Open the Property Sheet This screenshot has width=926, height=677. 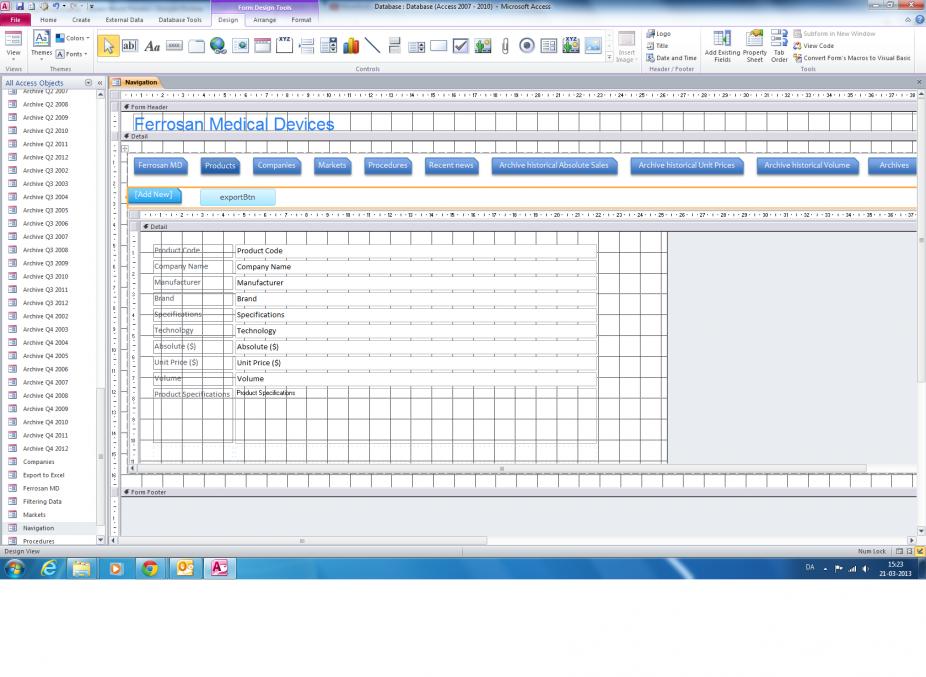point(755,46)
